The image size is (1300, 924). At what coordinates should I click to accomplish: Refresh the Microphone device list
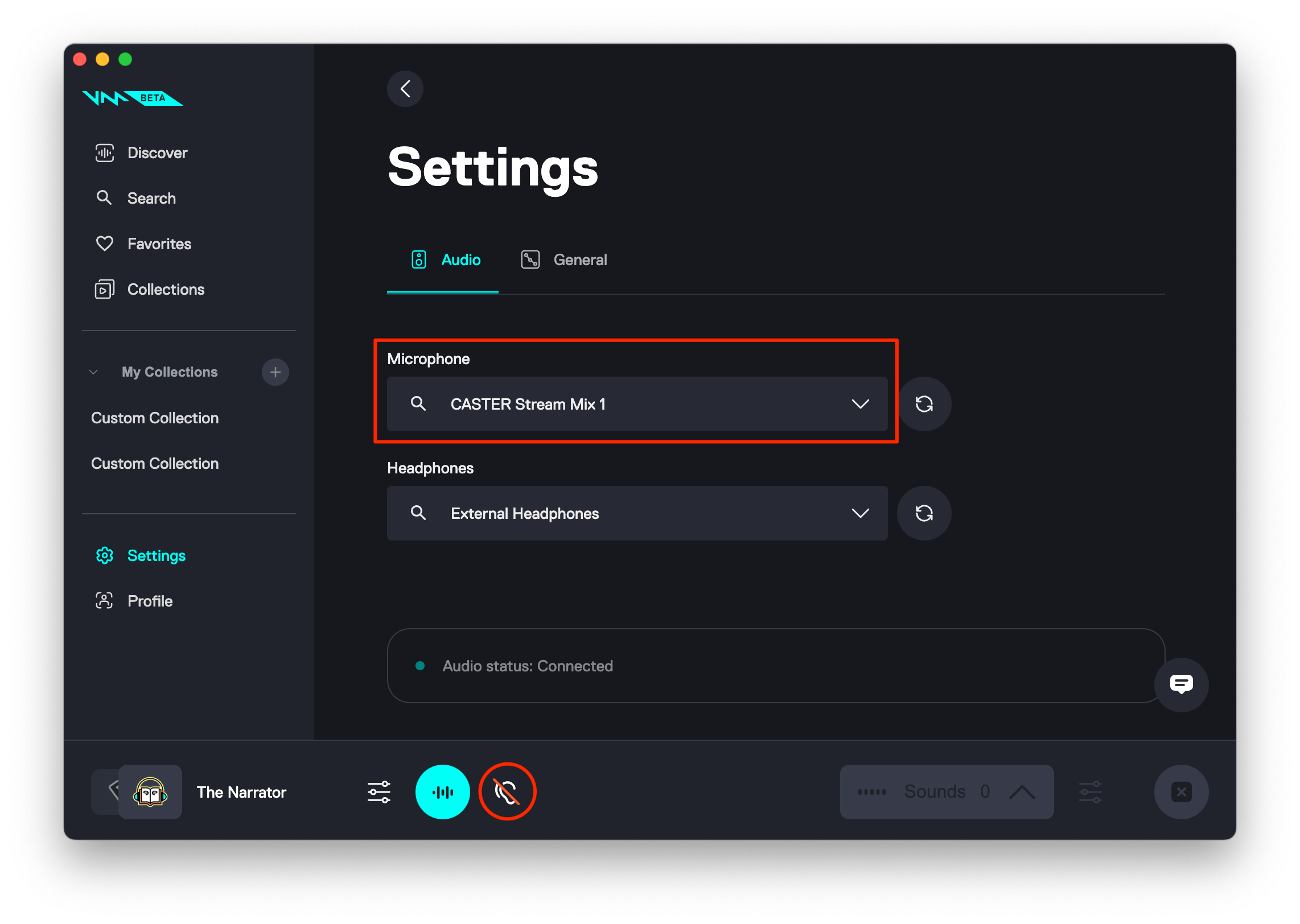pyautogui.click(x=924, y=404)
